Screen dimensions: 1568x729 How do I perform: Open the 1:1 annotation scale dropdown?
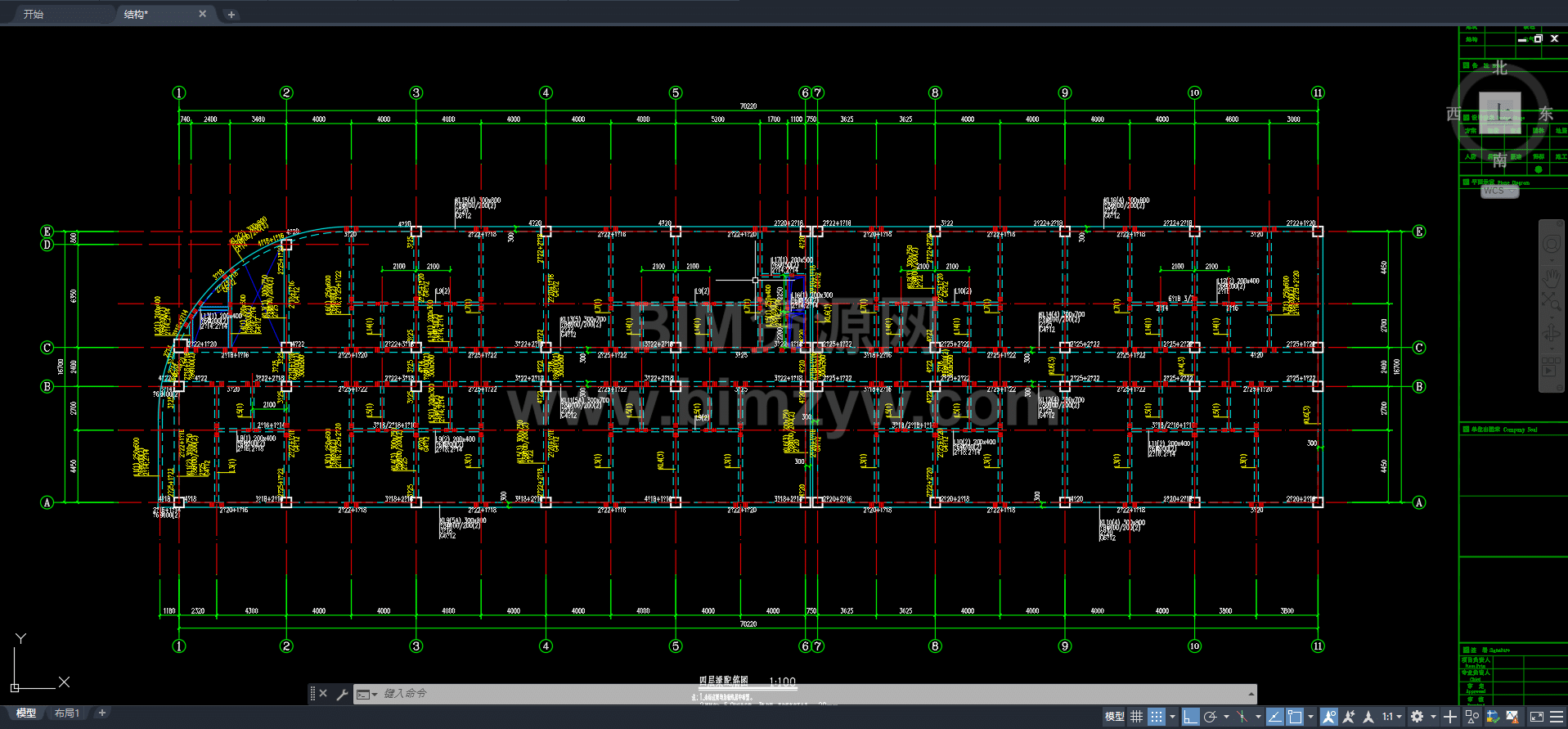pyautogui.click(x=1391, y=717)
